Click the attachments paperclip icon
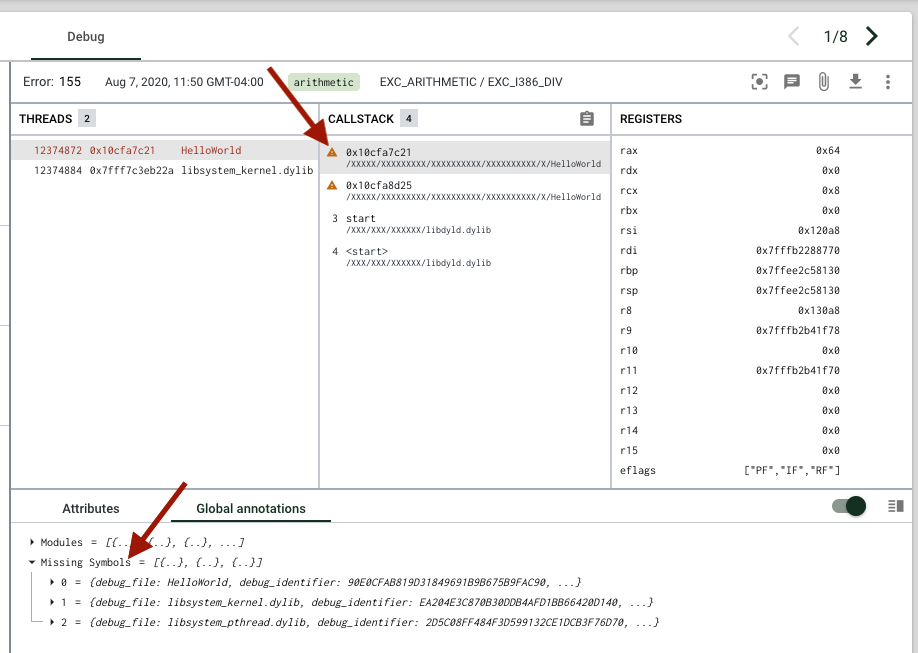This screenshot has height=653, width=918. click(824, 82)
